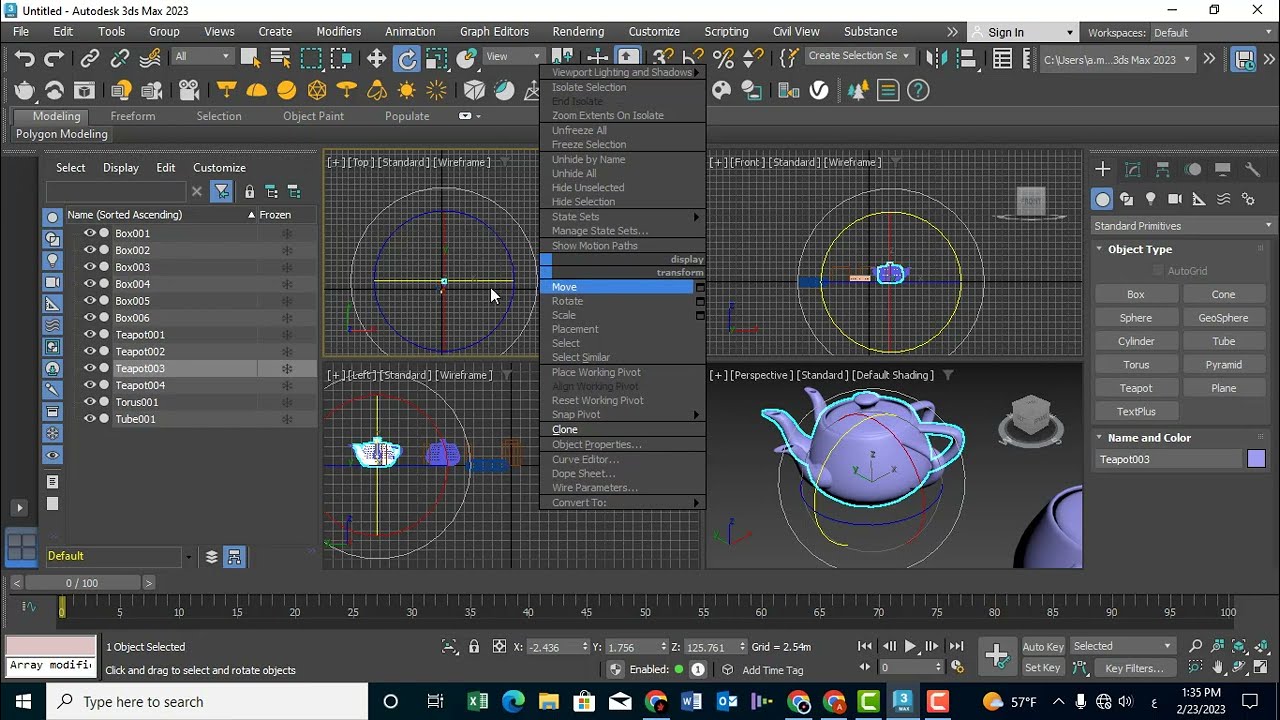
Task: Toggle visibility eye of Box004
Action: [x=89, y=284]
